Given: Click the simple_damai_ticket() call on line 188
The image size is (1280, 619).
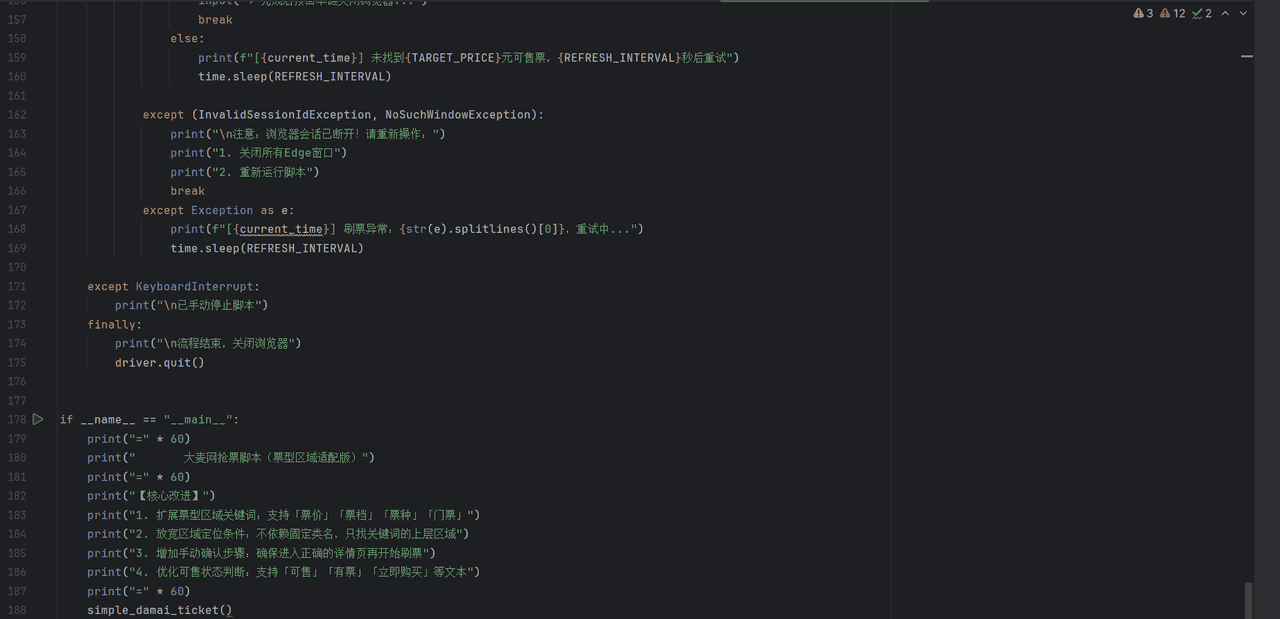Looking at the screenshot, I should (159, 610).
